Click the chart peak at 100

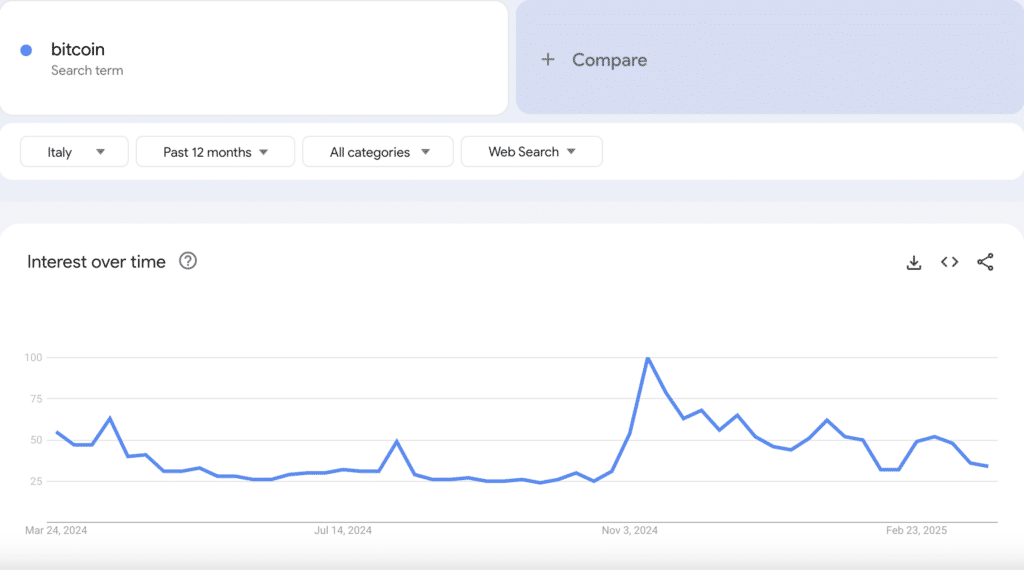click(x=648, y=358)
